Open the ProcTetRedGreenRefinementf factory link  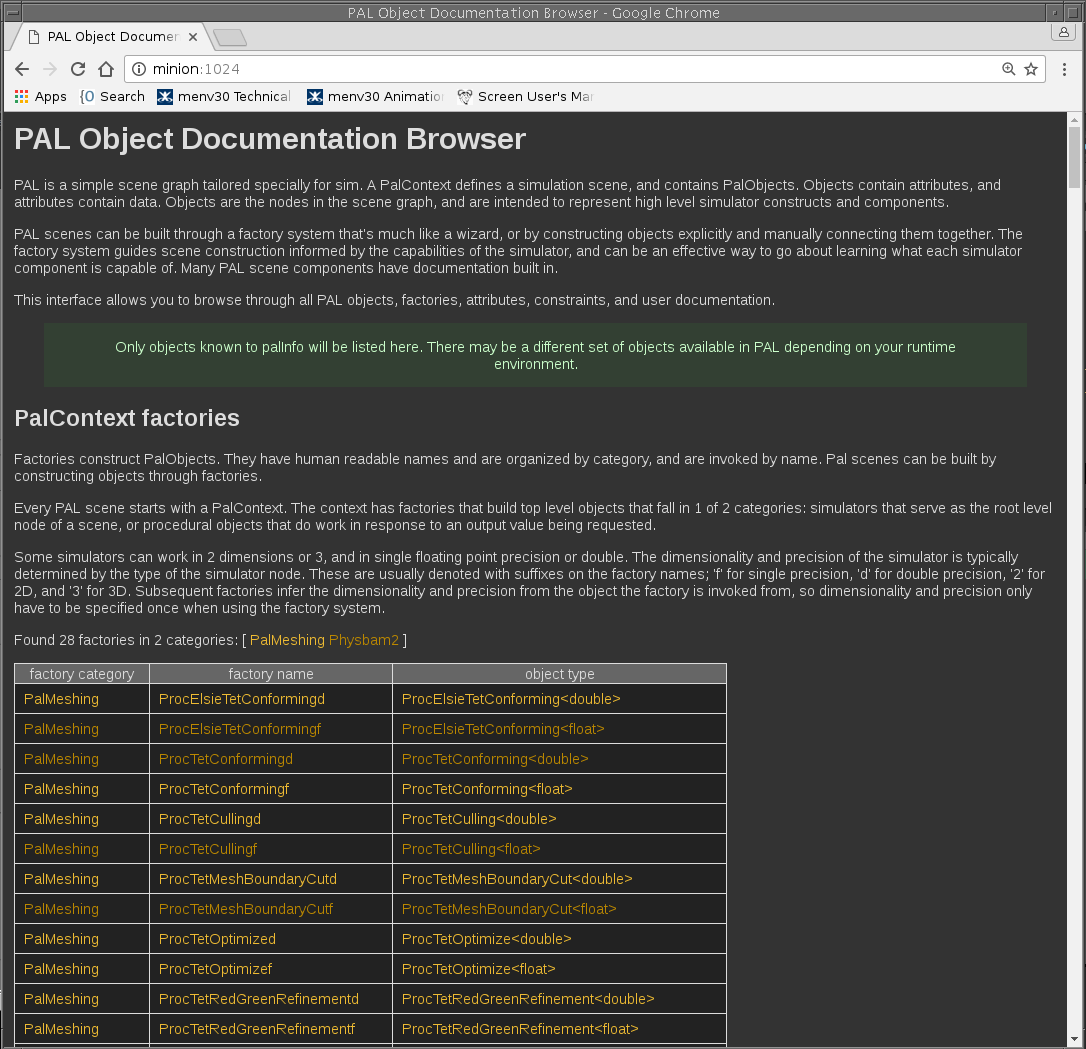coord(257,1029)
